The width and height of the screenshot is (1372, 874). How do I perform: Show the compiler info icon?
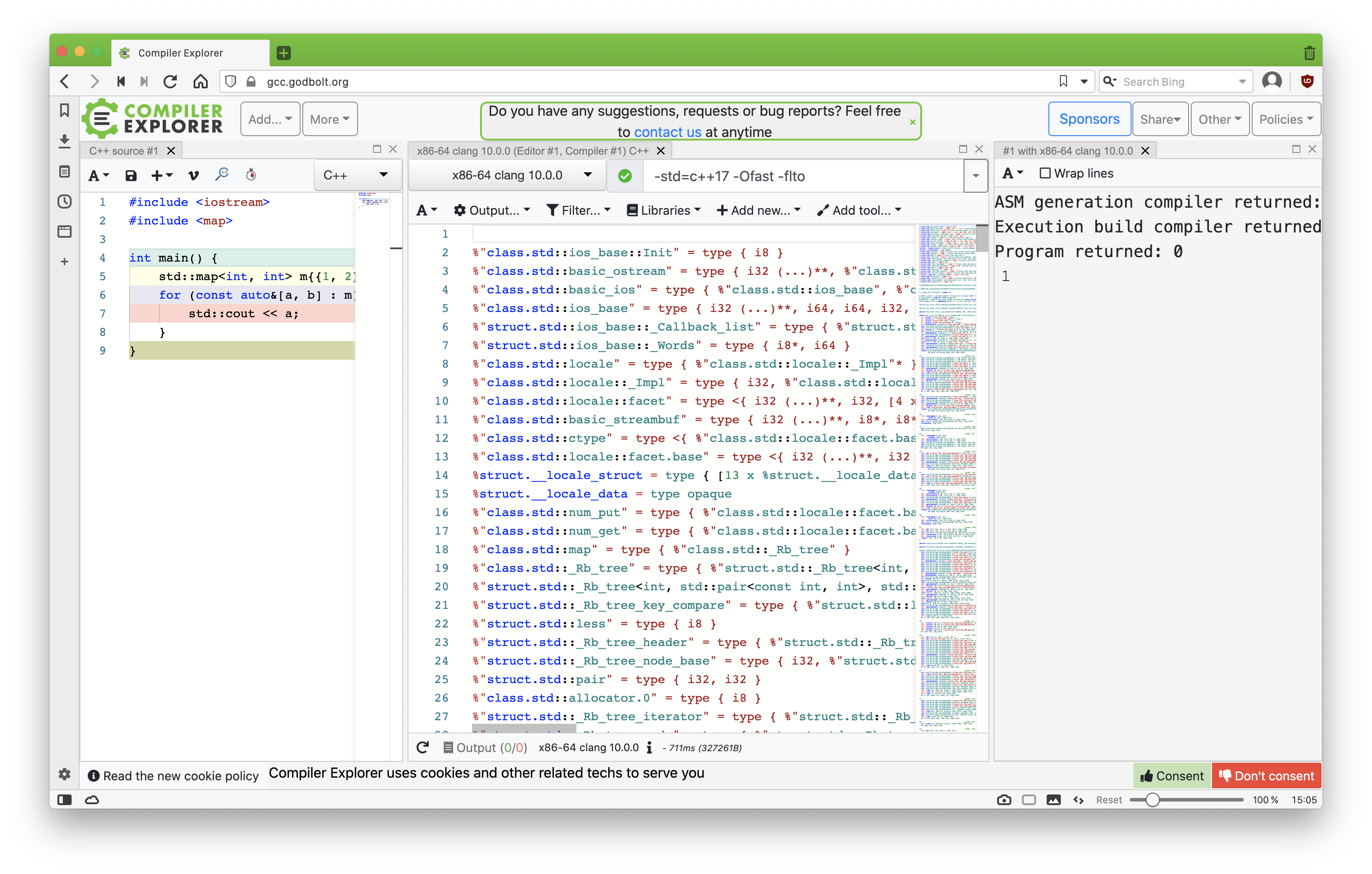tap(649, 748)
